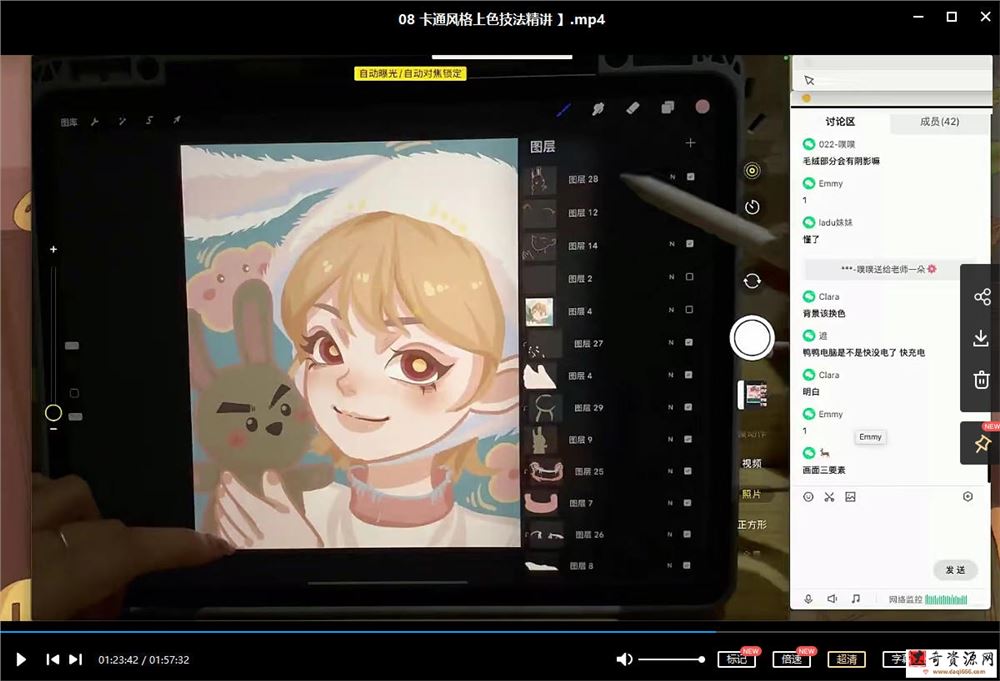
Task: Select 图层 12 layer thumbnail
Action: coord(540,214)
